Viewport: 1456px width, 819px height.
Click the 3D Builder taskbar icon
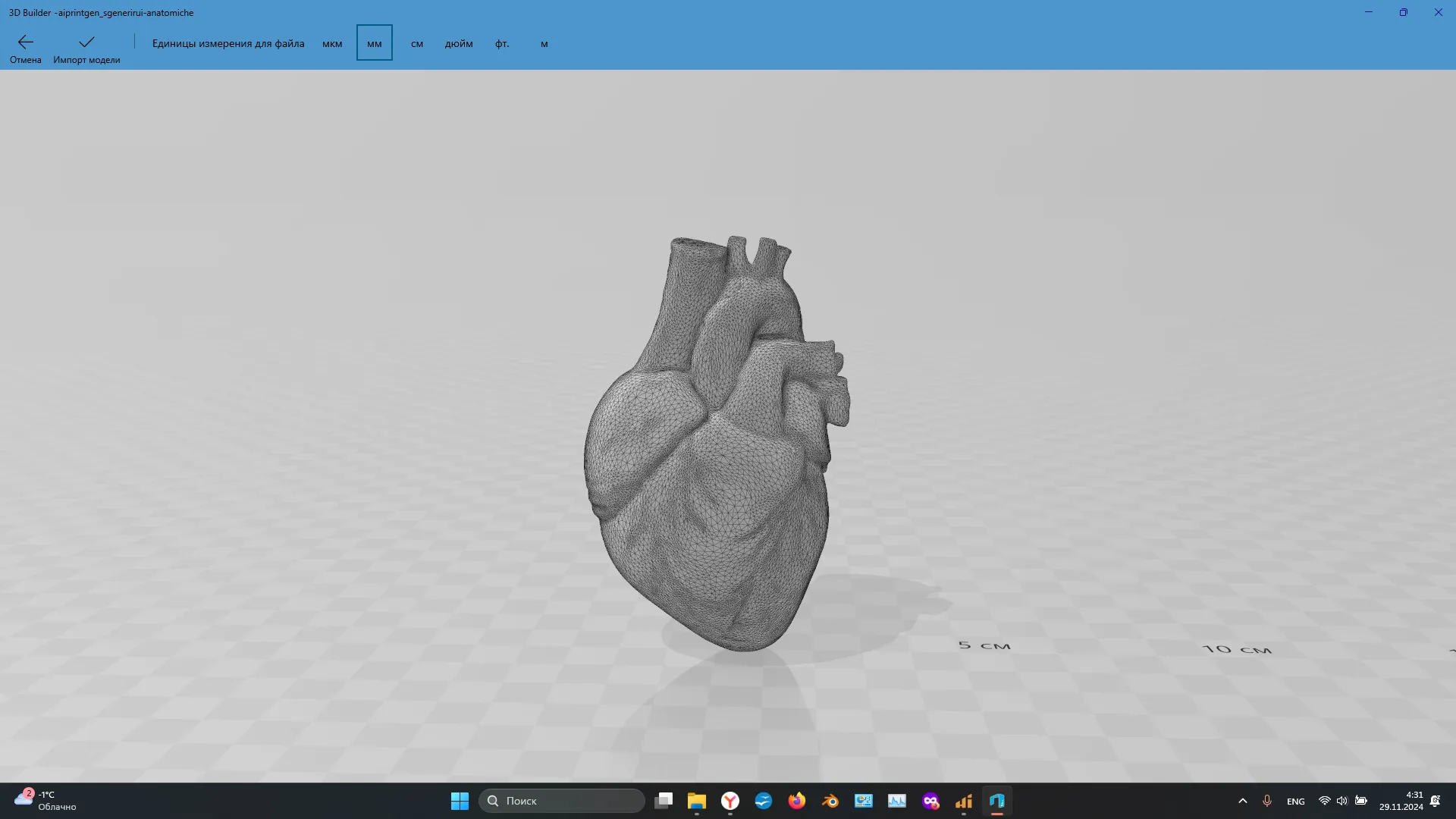point(996,801)
